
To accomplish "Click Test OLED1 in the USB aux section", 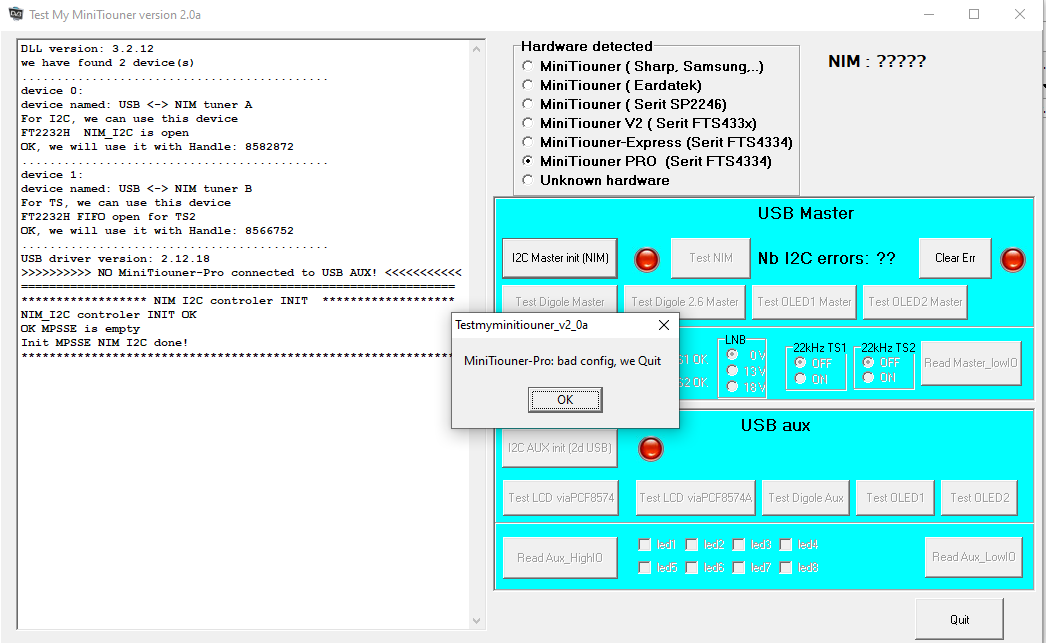I will click(x=895, y=498).
